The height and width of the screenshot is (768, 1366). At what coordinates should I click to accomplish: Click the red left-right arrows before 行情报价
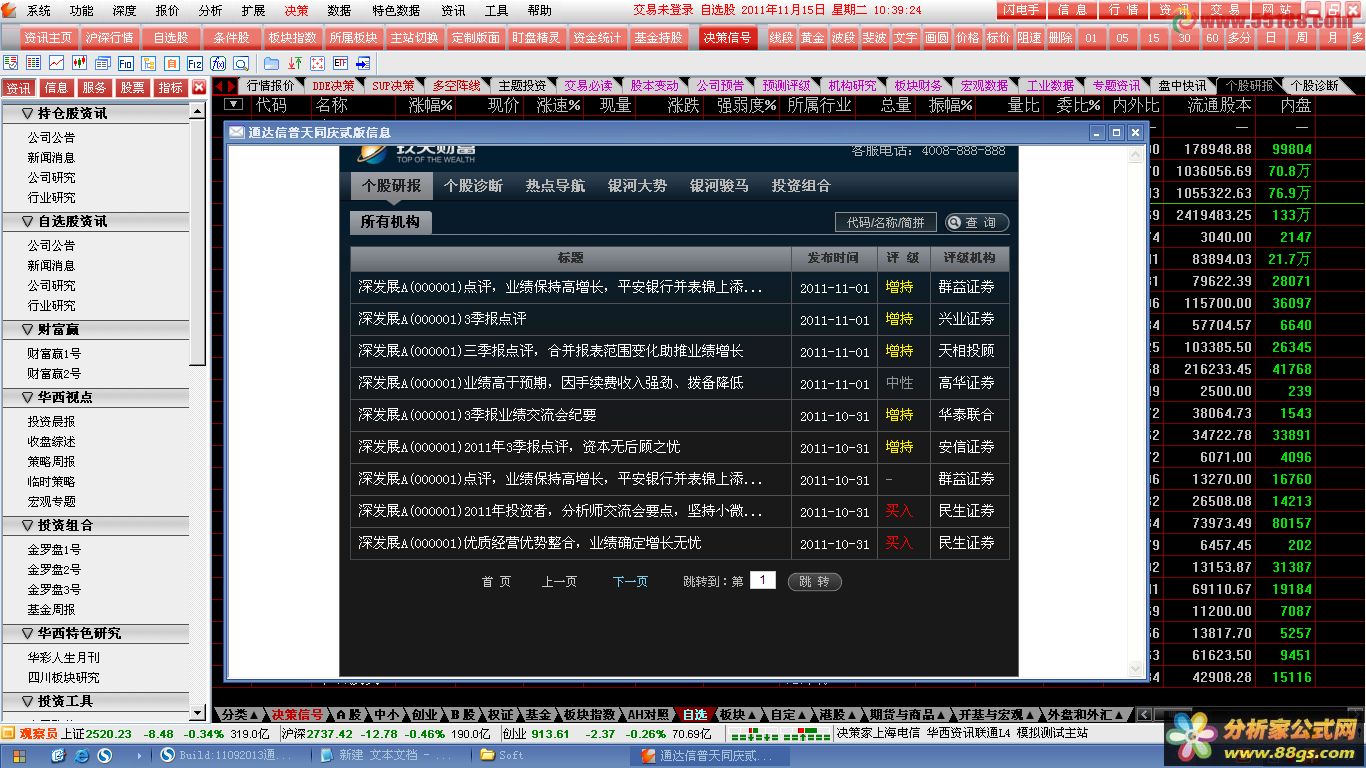225,87
